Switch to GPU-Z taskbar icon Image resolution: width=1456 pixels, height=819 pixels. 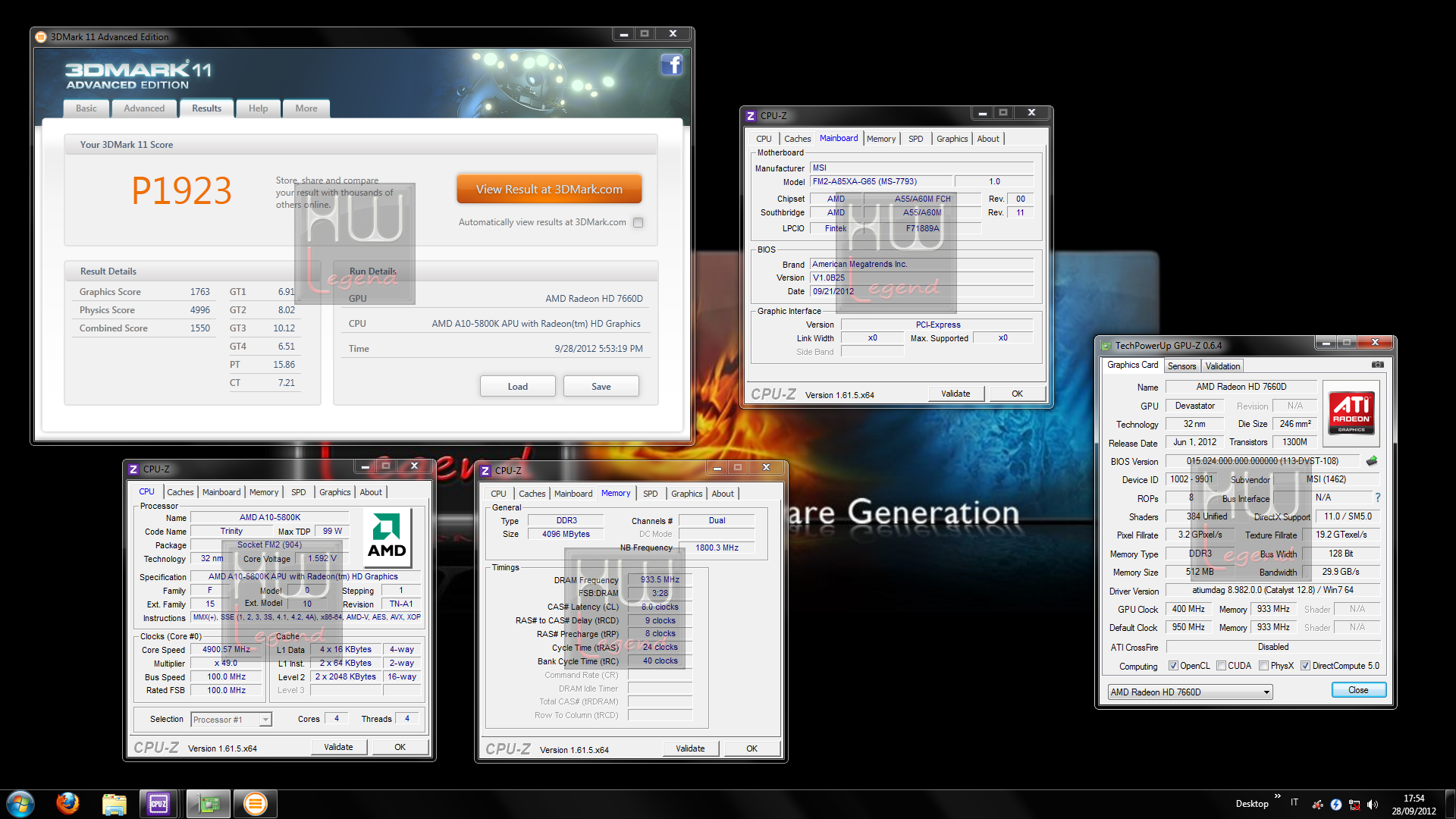(208, 804)
